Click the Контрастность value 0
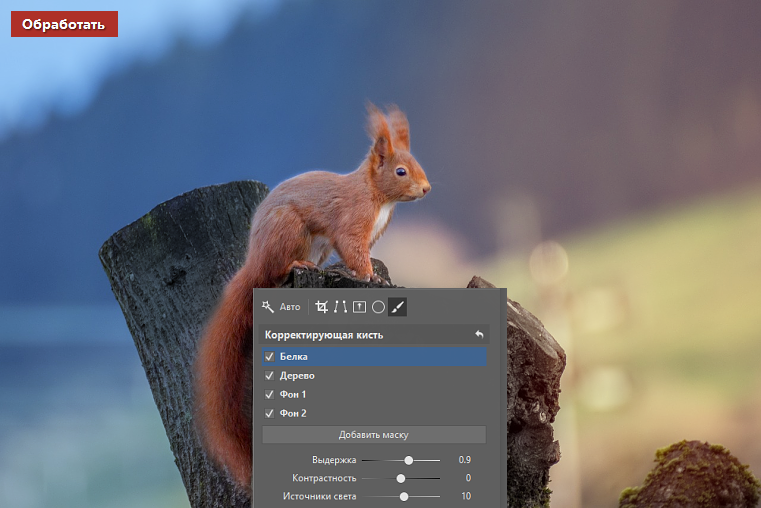761x508 pixels. tap(468, 478)
